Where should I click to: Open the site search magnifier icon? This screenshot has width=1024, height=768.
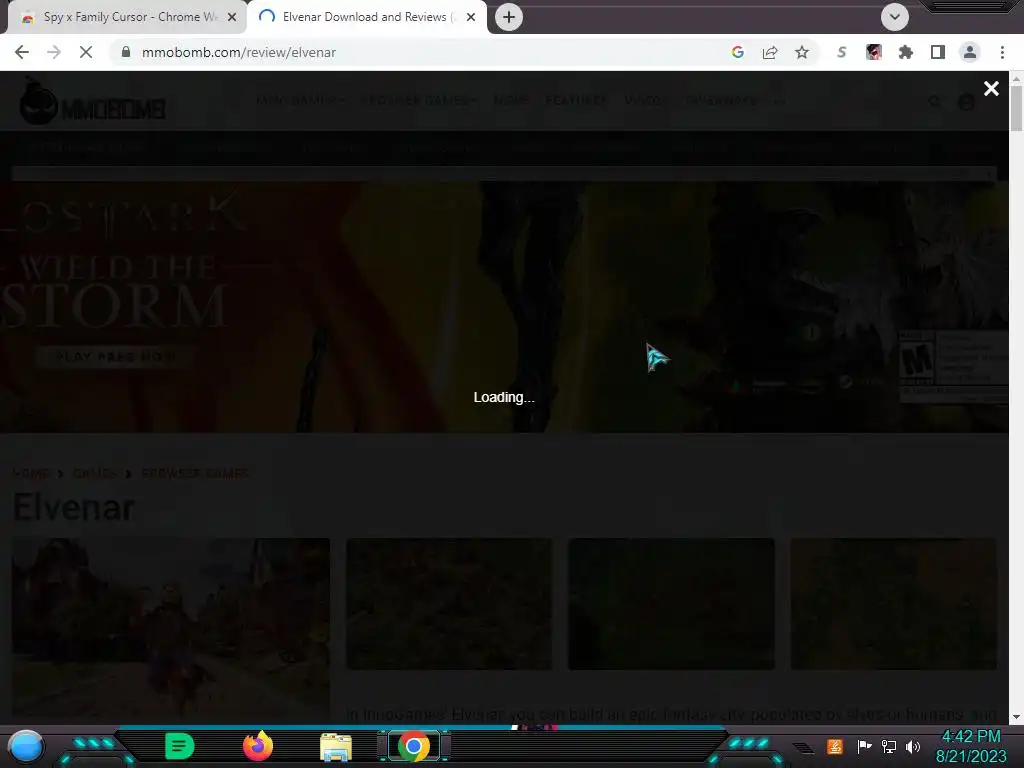tap(935, 102)
